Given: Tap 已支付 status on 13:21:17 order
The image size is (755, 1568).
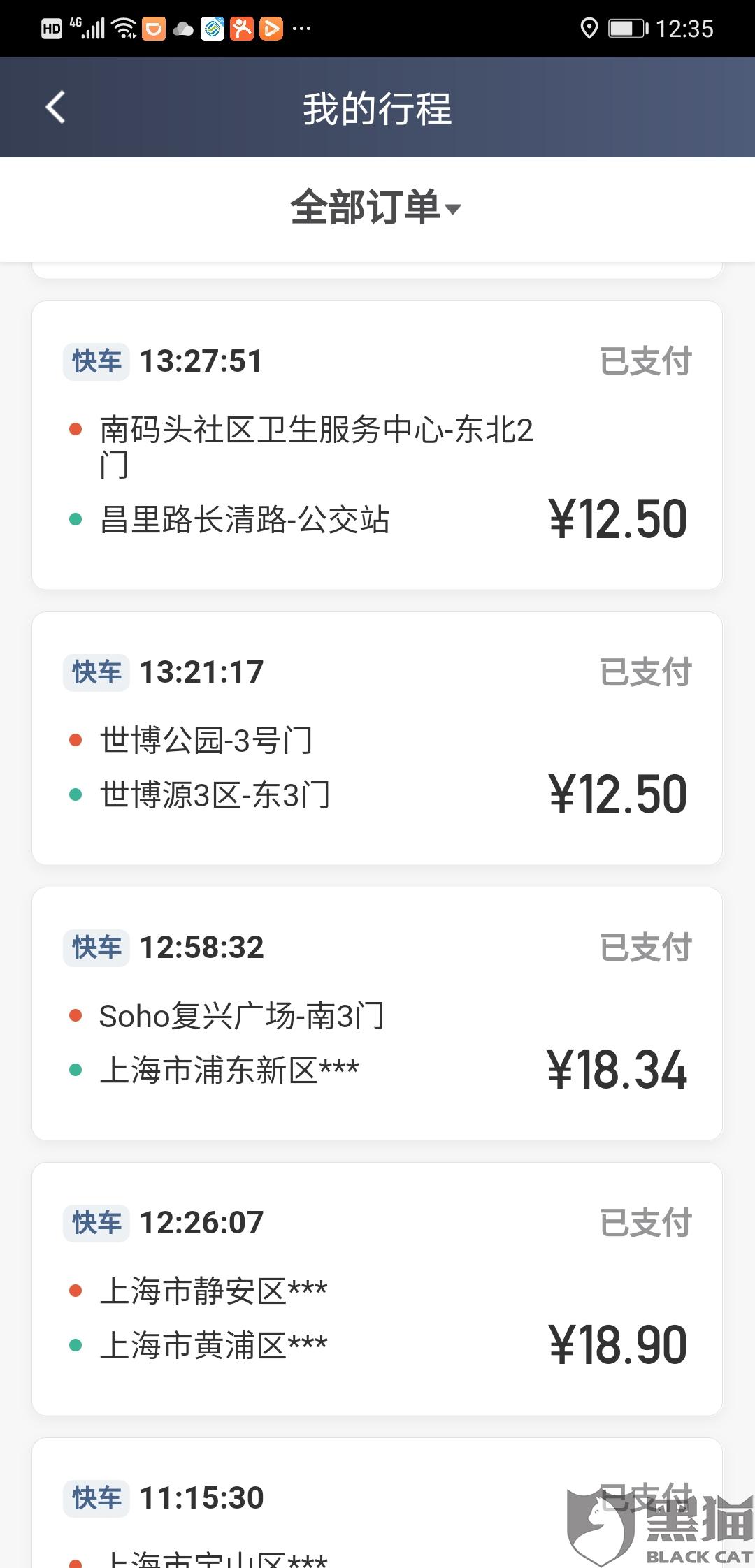Looking at the screenshot, I should click(645, 672).
